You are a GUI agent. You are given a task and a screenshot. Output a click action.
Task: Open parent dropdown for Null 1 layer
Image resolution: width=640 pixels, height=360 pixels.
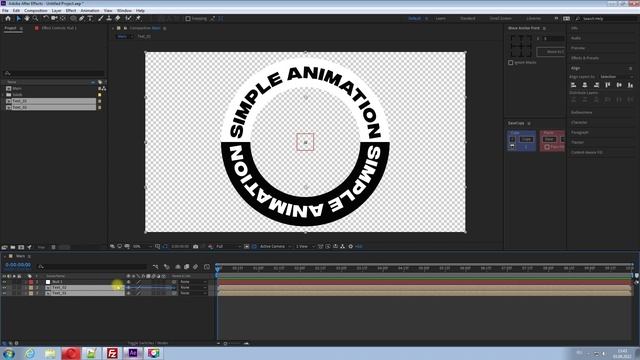tap(193, 282)
